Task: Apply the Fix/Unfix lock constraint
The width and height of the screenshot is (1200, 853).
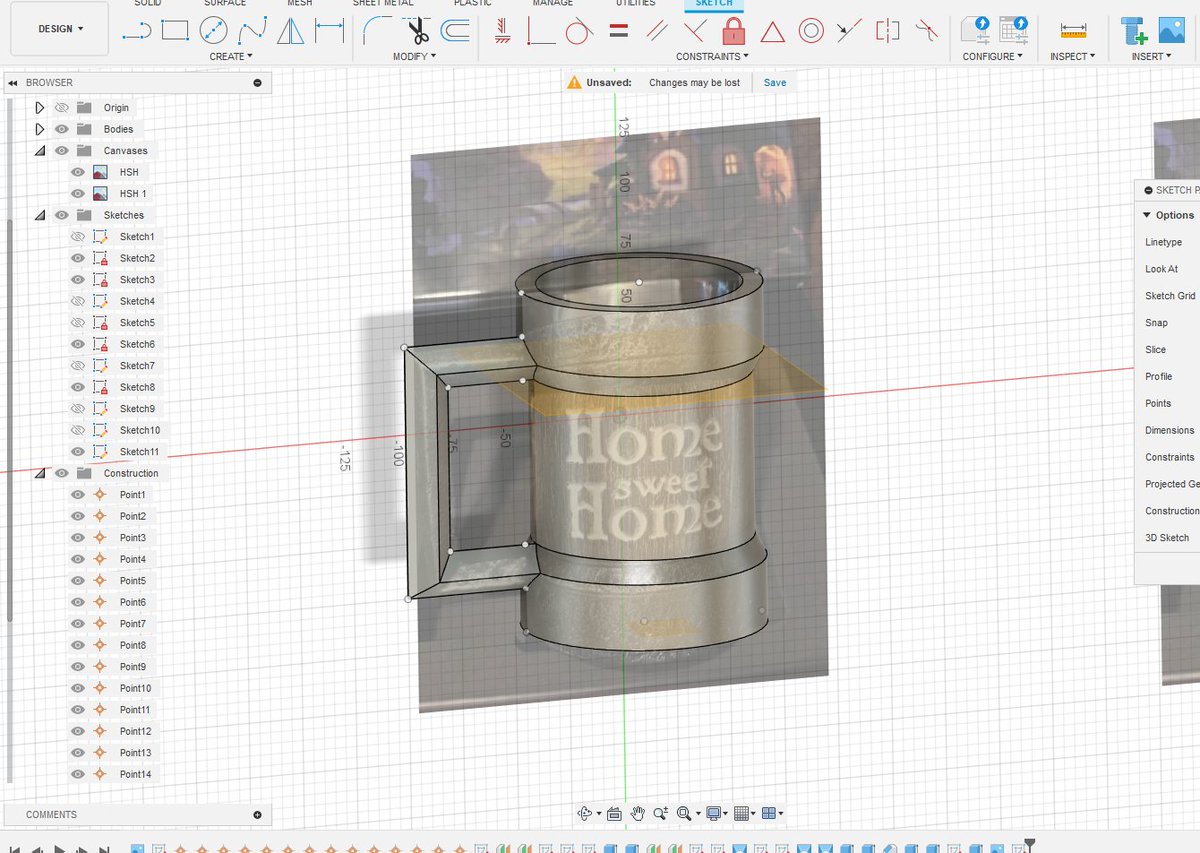Action: click(733, 31)
